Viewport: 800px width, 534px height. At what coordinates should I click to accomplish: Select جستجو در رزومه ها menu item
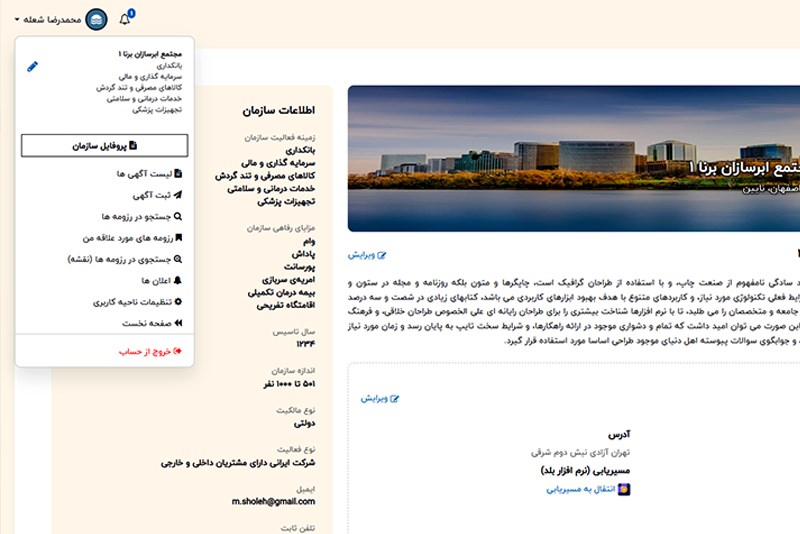tap(141, 216)
